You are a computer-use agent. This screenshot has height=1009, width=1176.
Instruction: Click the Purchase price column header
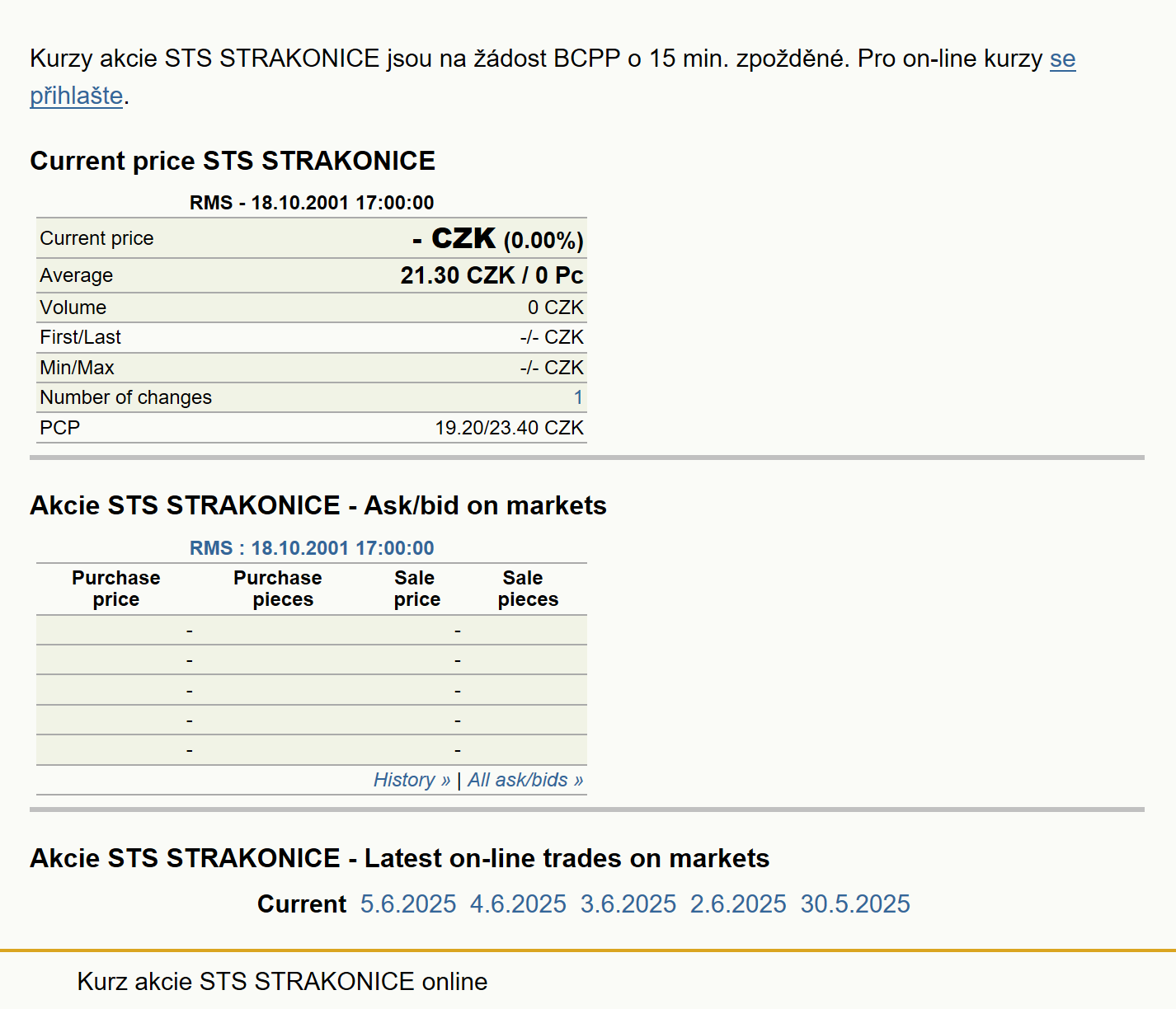coord(116,589)
